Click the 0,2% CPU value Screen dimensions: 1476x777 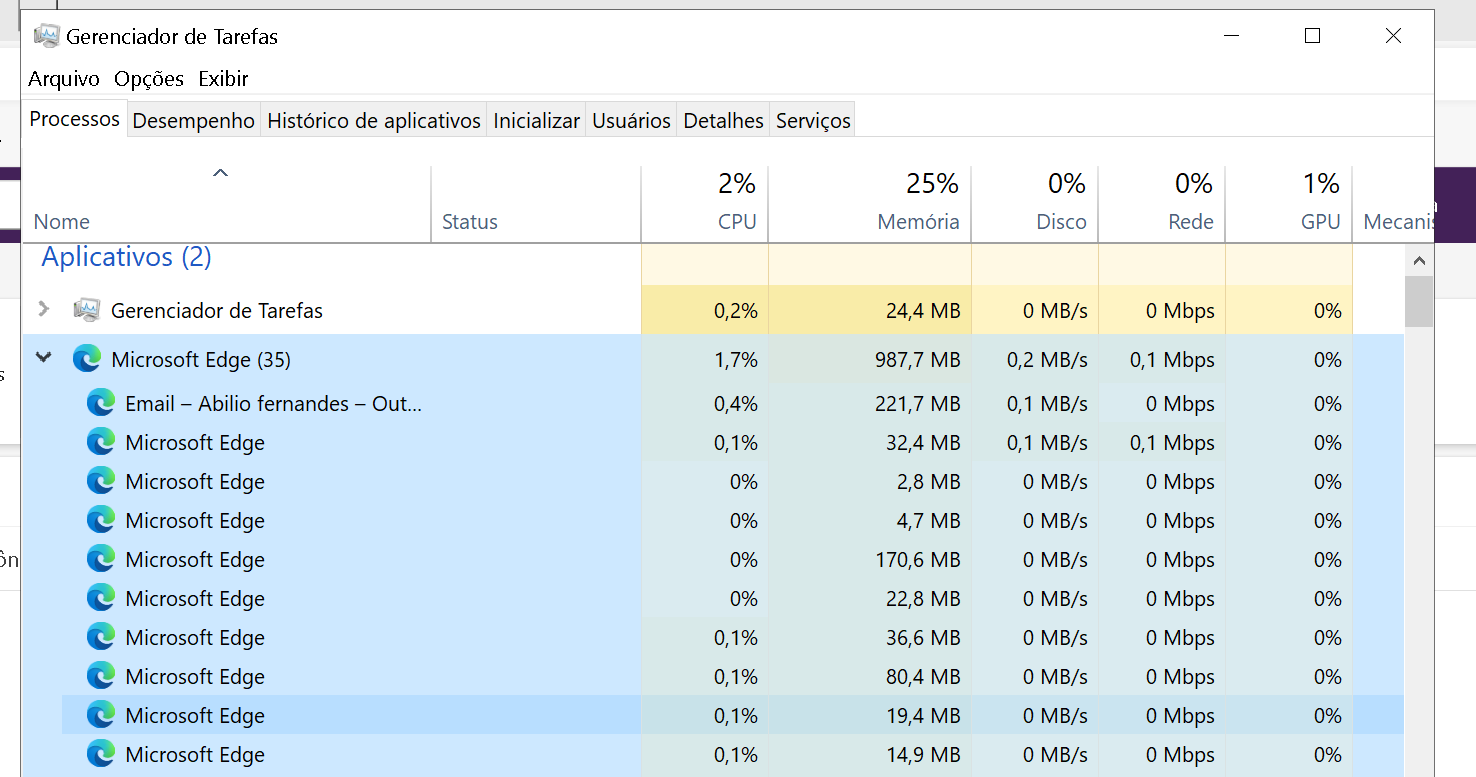coord(736,311)
